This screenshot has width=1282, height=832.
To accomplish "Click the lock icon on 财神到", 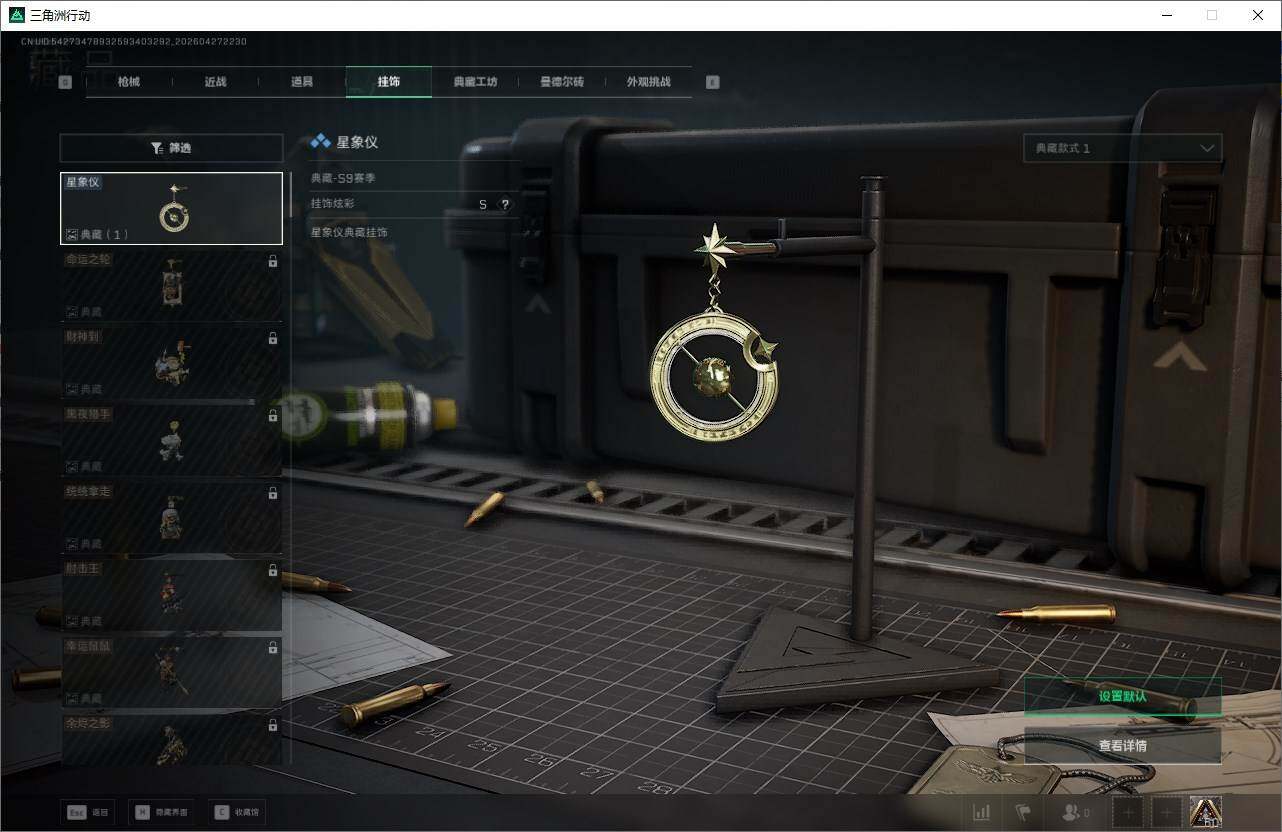I will coord(273,339).
